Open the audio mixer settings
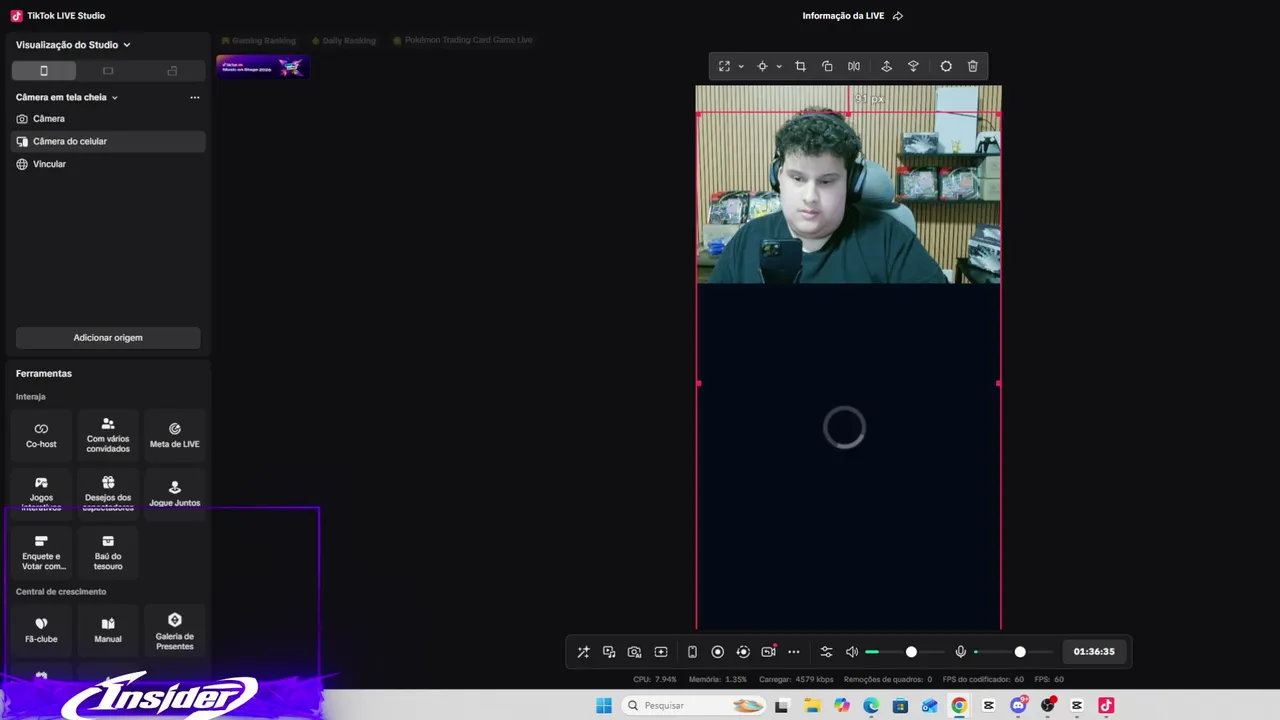This screenshot has width=1280, height=720. [x=826, y=652]
